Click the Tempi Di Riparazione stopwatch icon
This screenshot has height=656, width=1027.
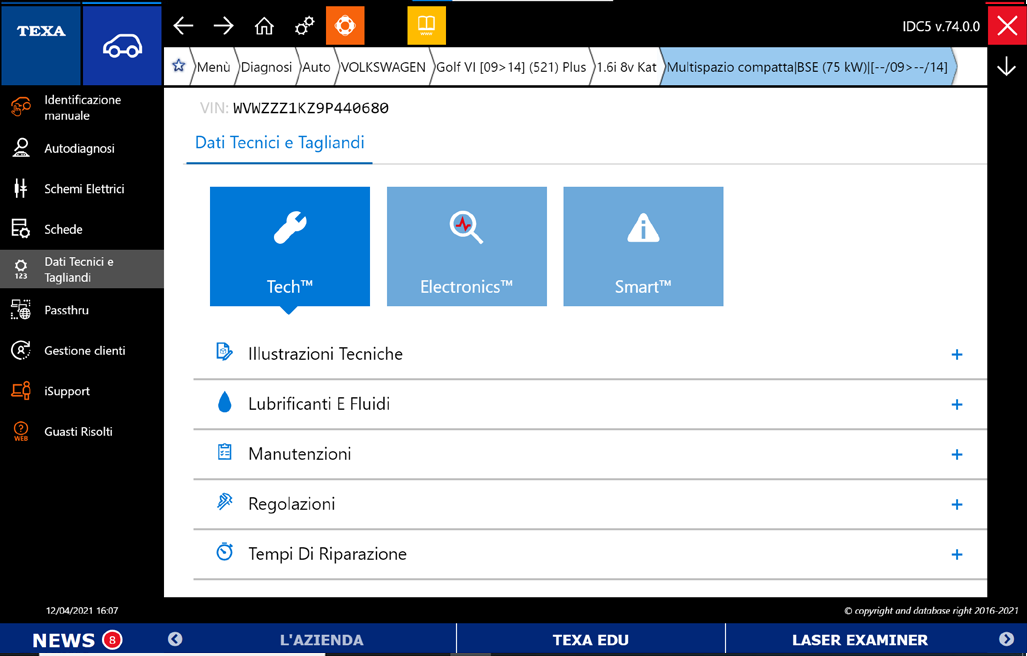pos(224,552)
